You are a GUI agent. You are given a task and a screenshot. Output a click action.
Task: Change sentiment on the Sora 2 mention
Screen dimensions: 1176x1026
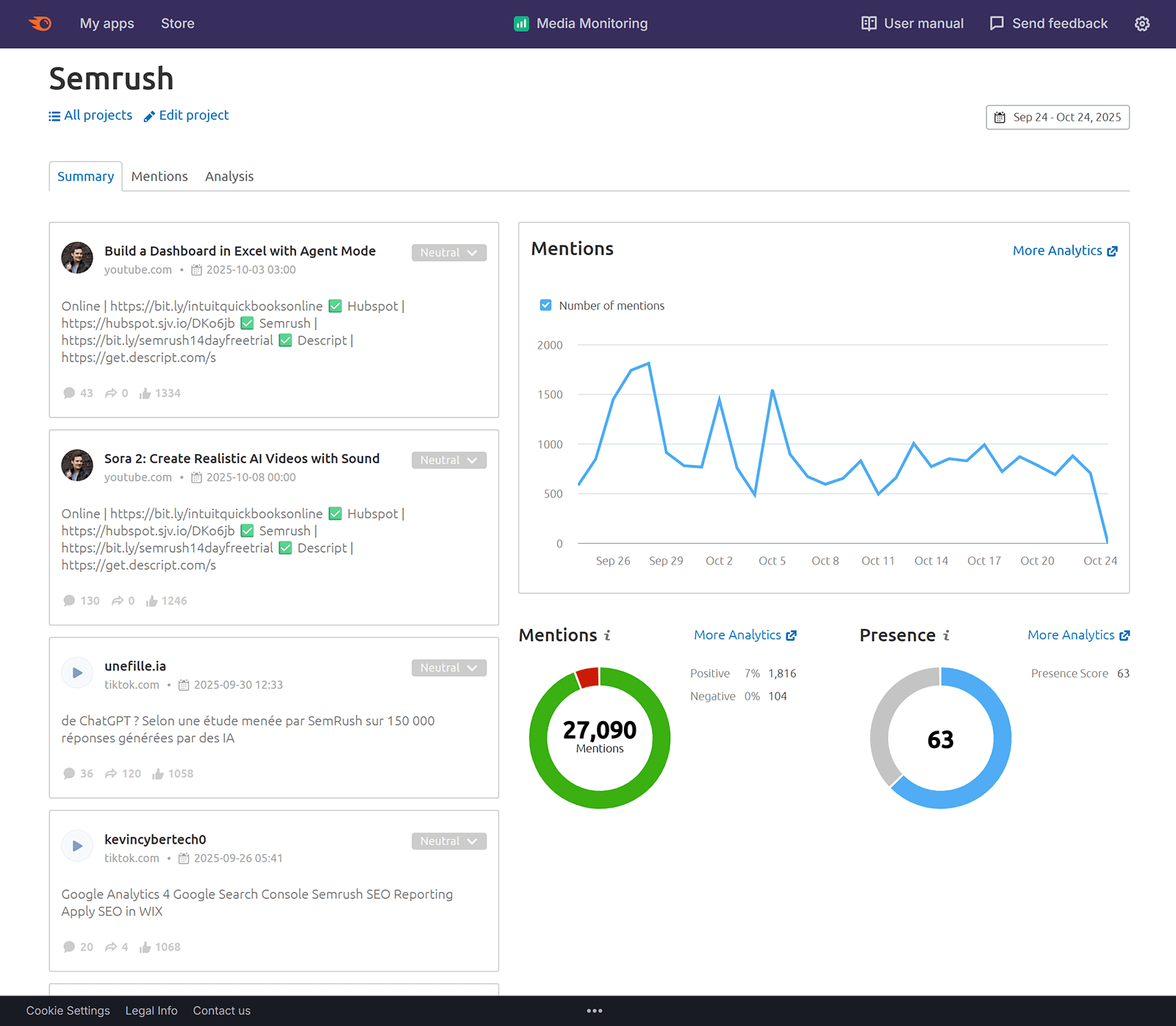(x=449, y=459)
